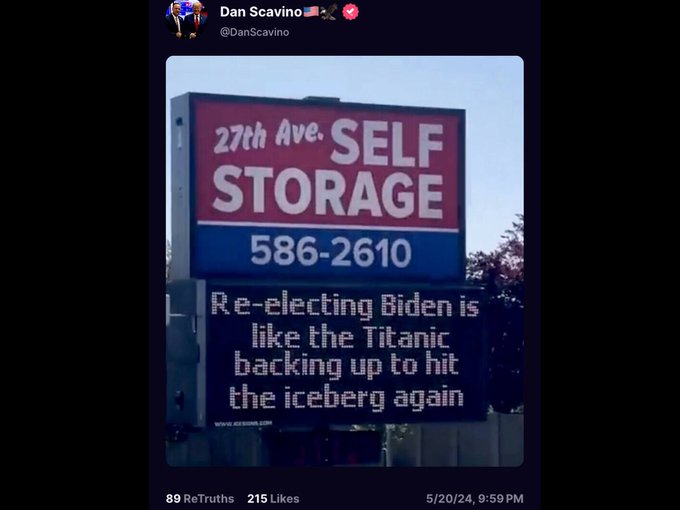680x510 pixels.
Task: Open the Dan Scavino display name
Action: tap(261, 12)
